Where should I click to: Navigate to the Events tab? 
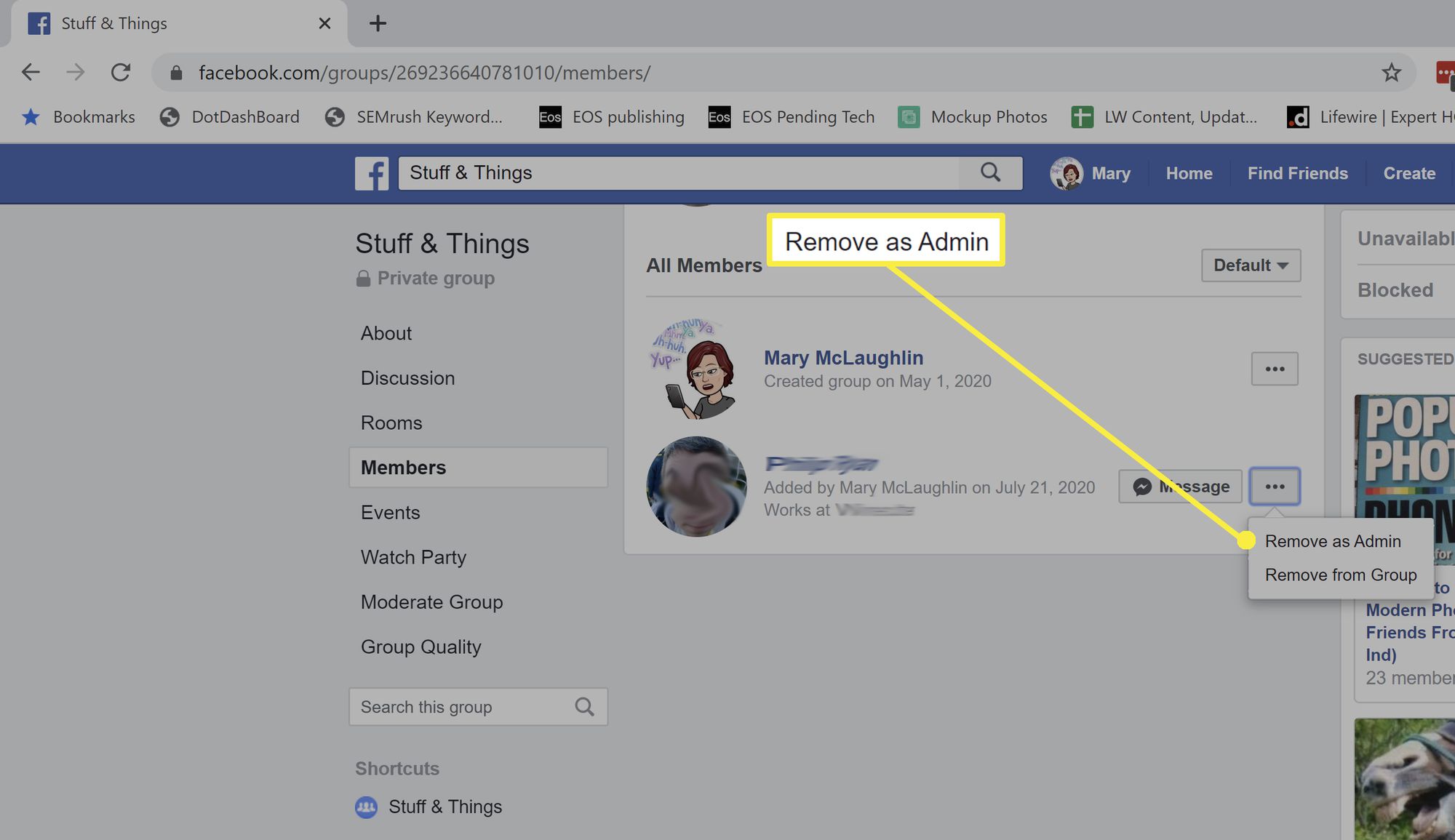390,511
